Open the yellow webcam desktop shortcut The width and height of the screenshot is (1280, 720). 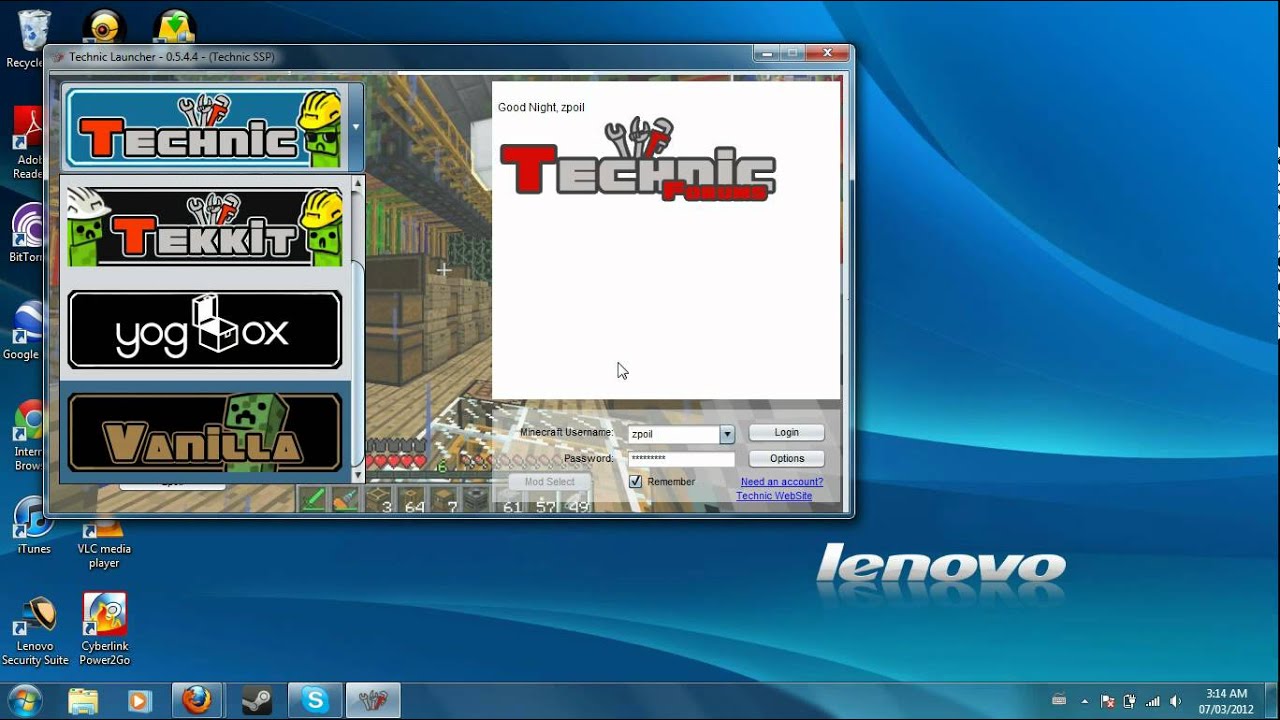[103, 26]
